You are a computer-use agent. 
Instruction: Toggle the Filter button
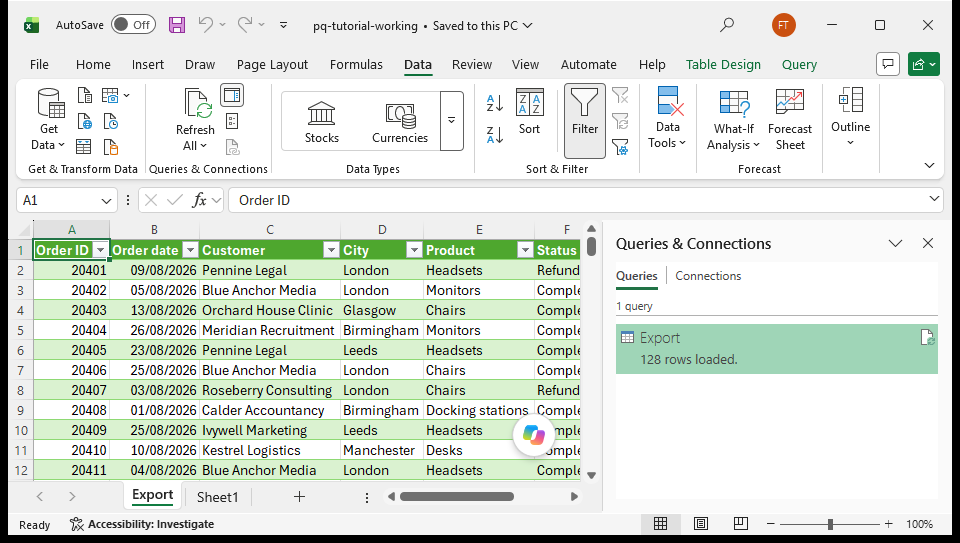585,121
